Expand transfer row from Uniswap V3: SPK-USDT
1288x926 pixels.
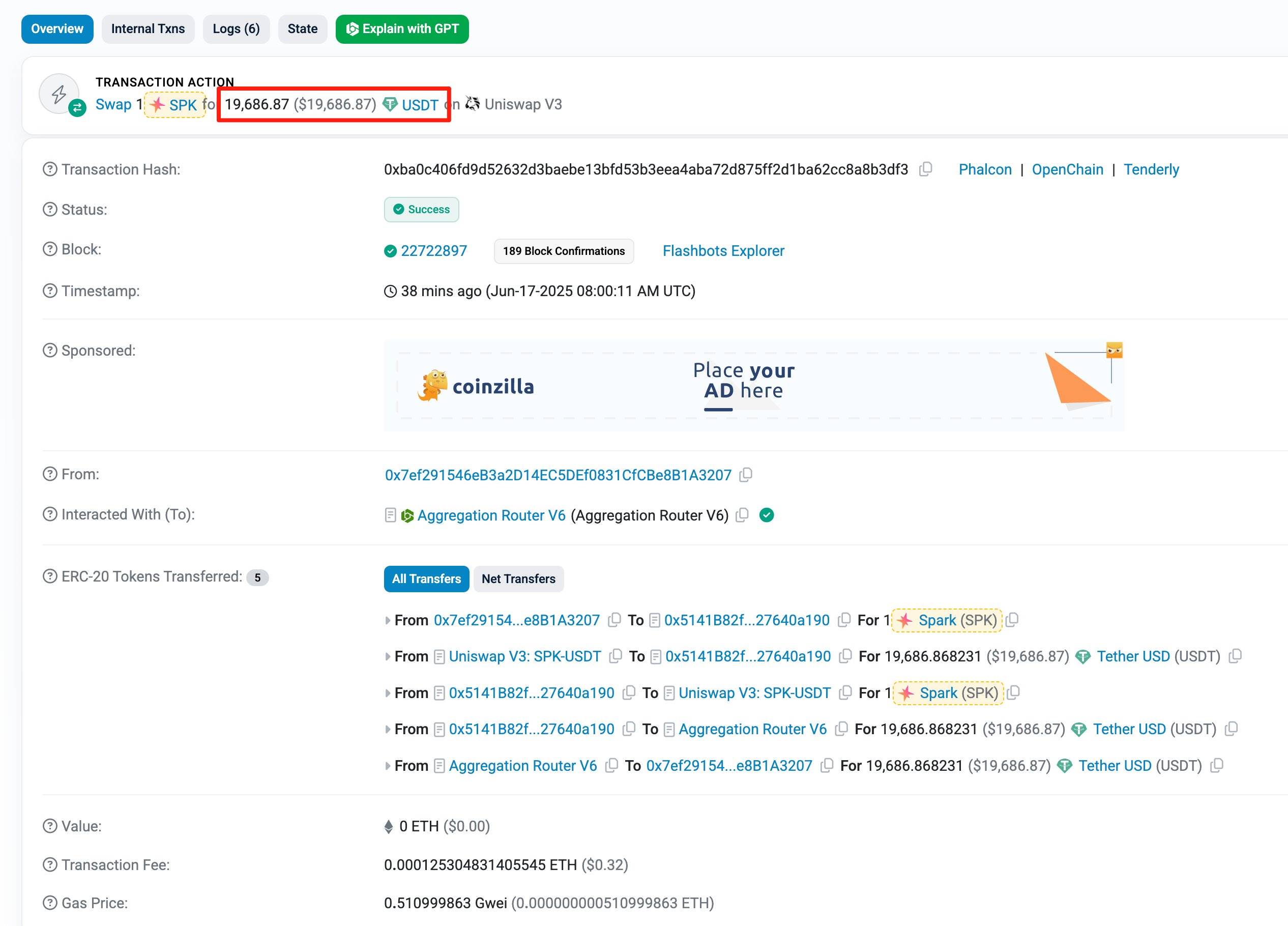click(x=388, y=657)
